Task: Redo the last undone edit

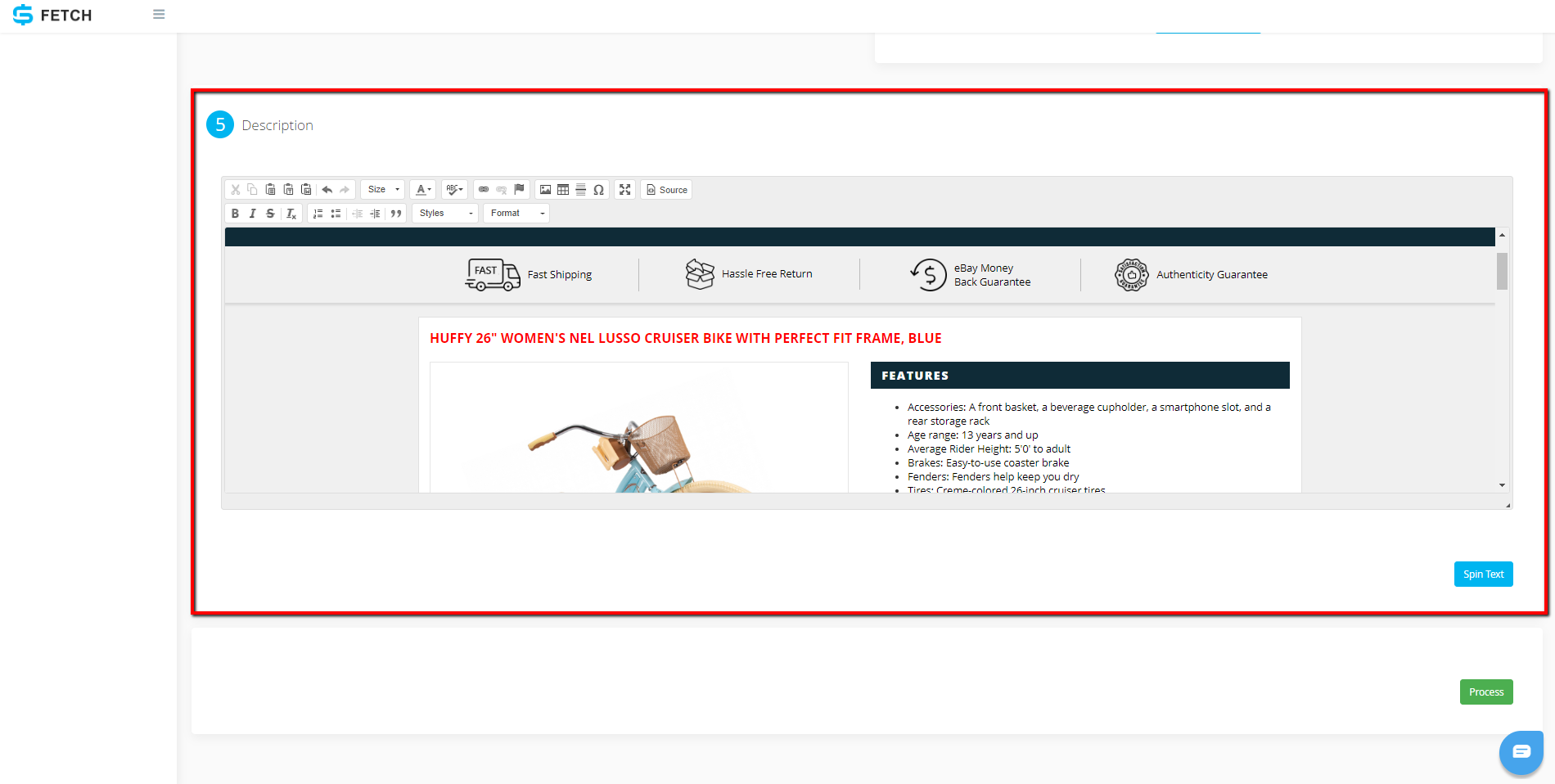Action: tap(345, 190)
